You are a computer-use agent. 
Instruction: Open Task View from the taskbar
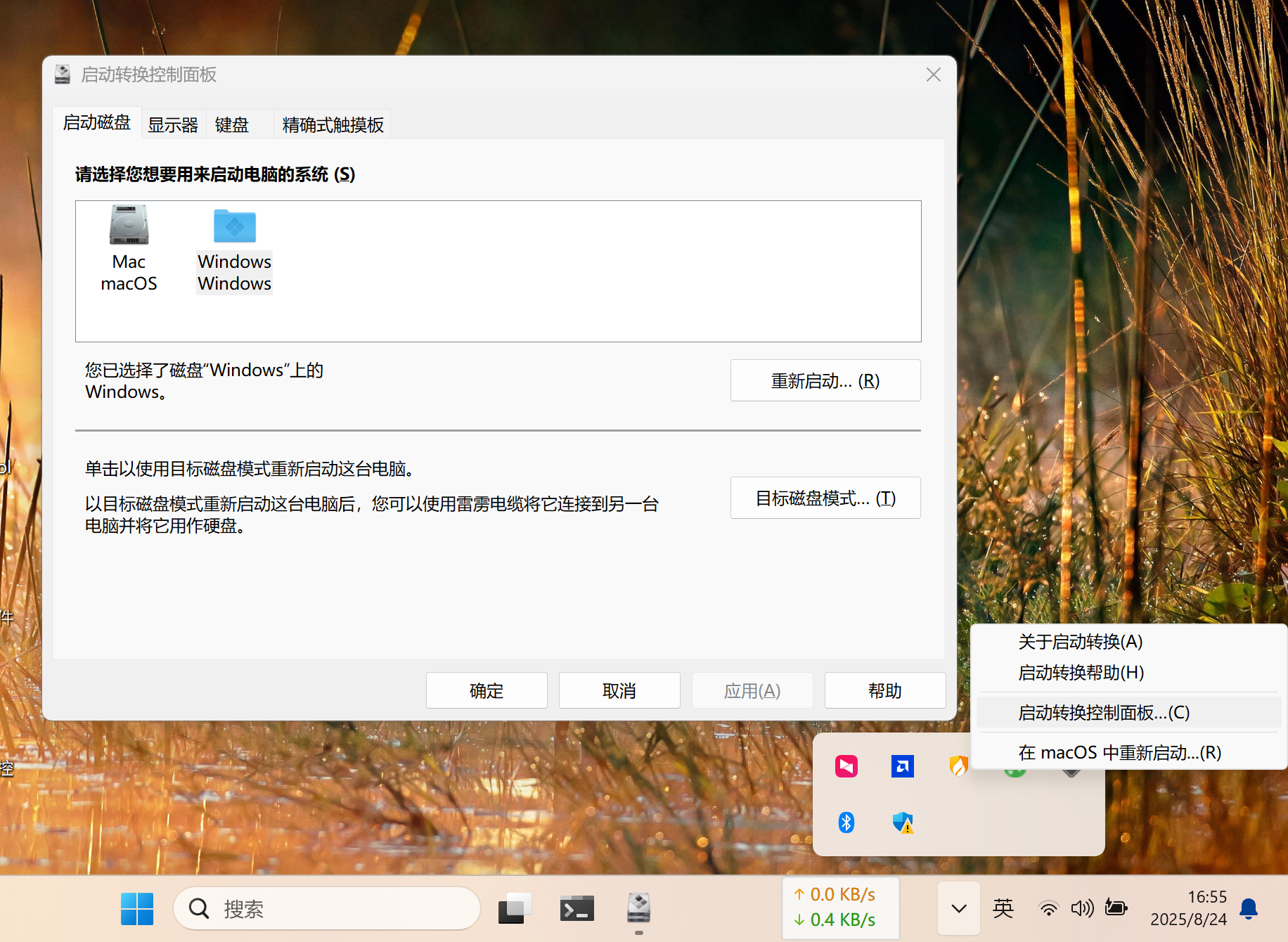tap(515, 909)
